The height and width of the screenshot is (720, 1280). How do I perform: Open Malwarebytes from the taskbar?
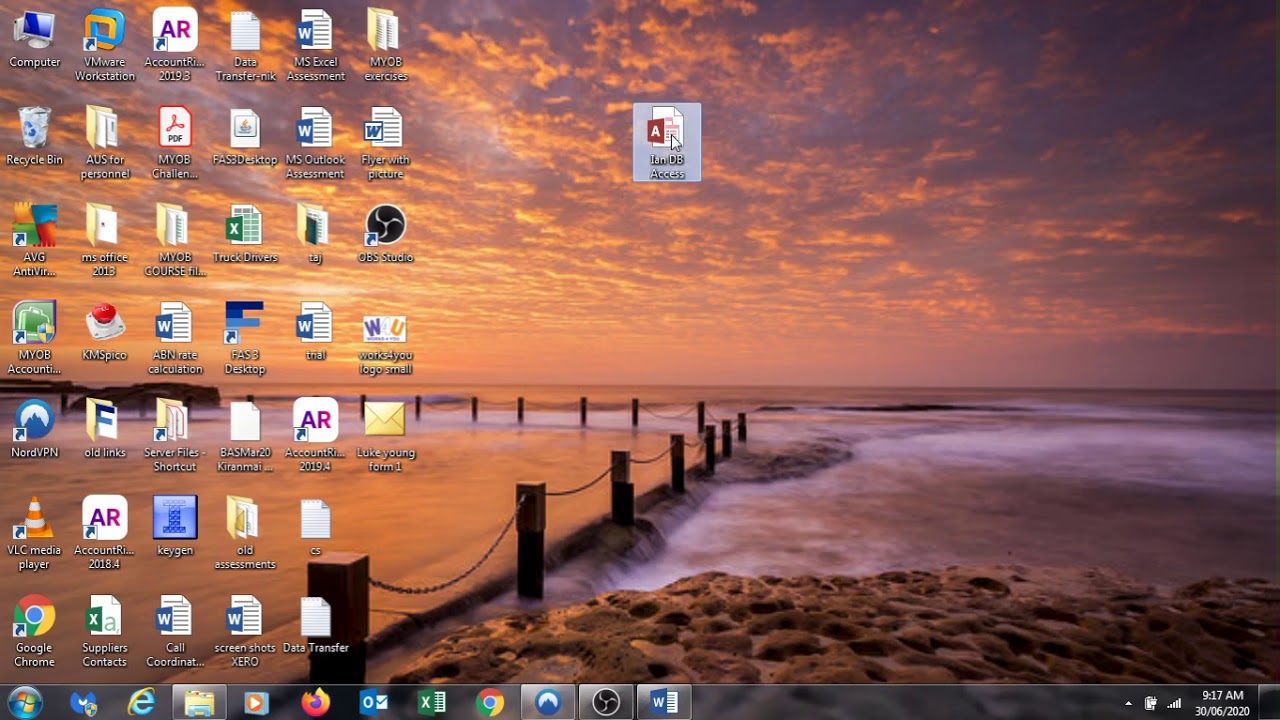84,703
